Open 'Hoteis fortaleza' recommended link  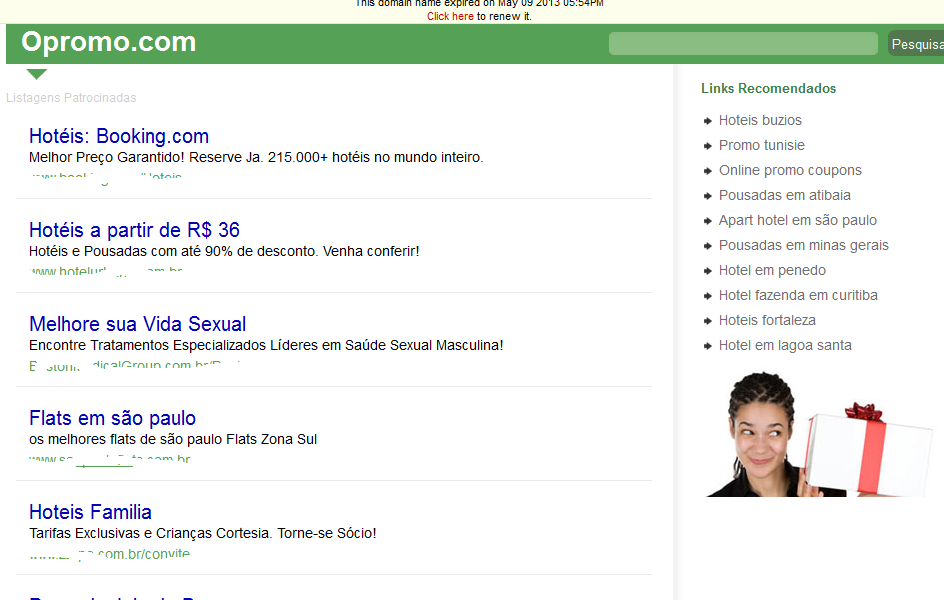pos(767,320)
